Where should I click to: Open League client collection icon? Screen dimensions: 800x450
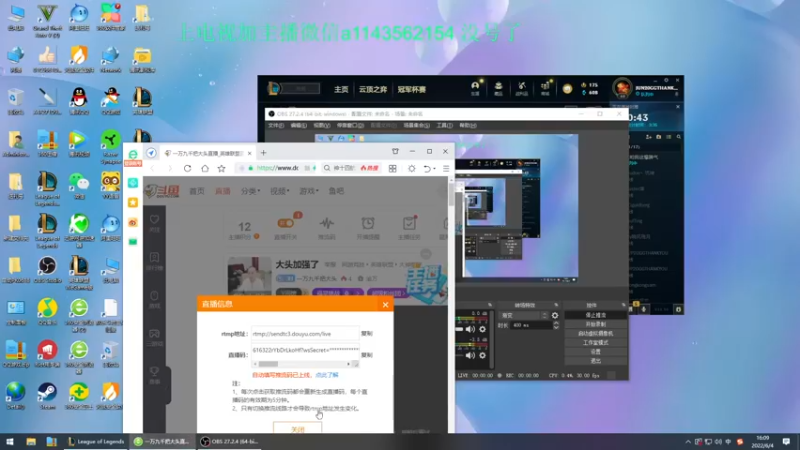pyautogui.click(x=498, y=88)
